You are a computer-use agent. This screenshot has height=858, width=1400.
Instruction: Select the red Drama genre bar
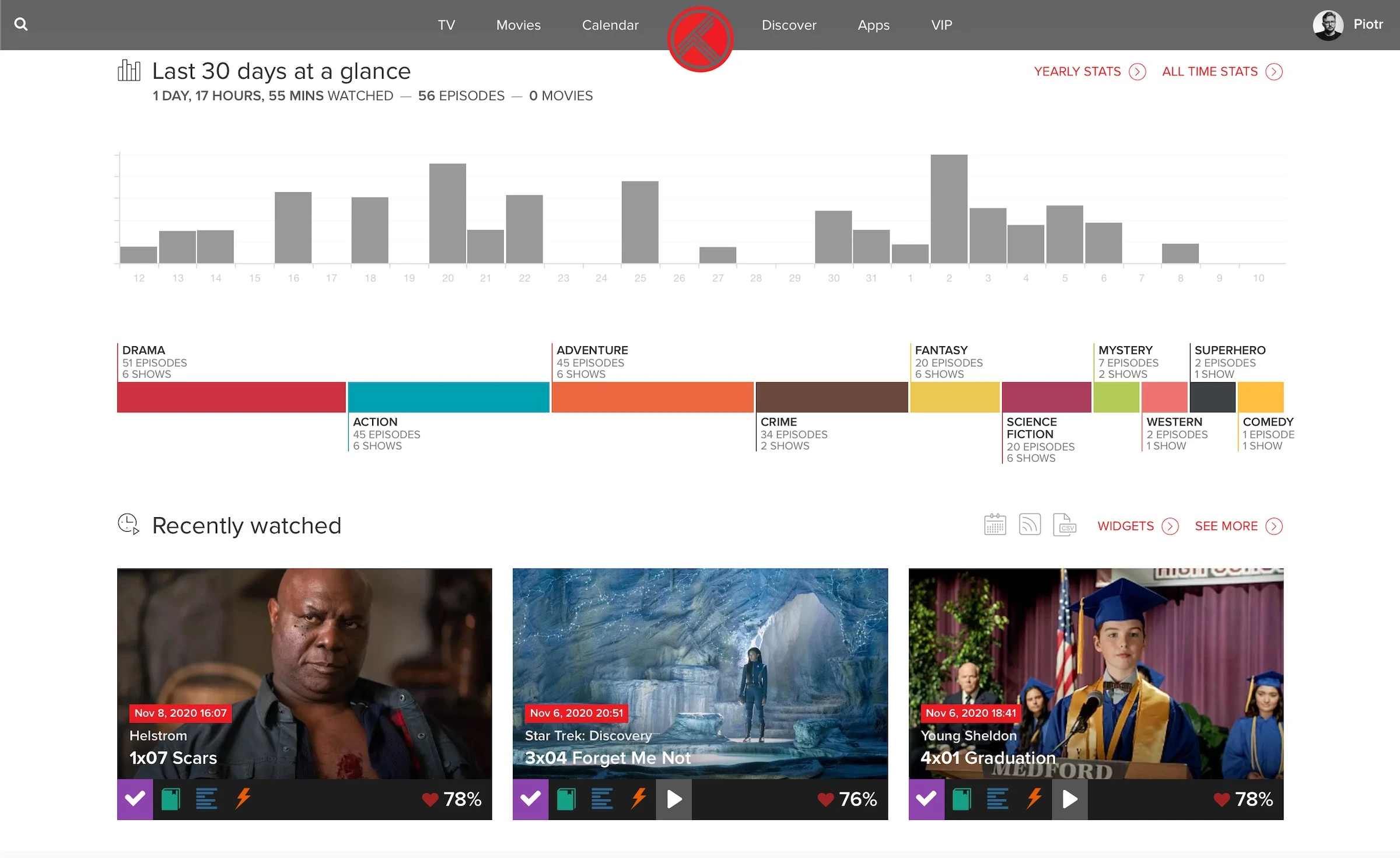(x=232, y=397)
